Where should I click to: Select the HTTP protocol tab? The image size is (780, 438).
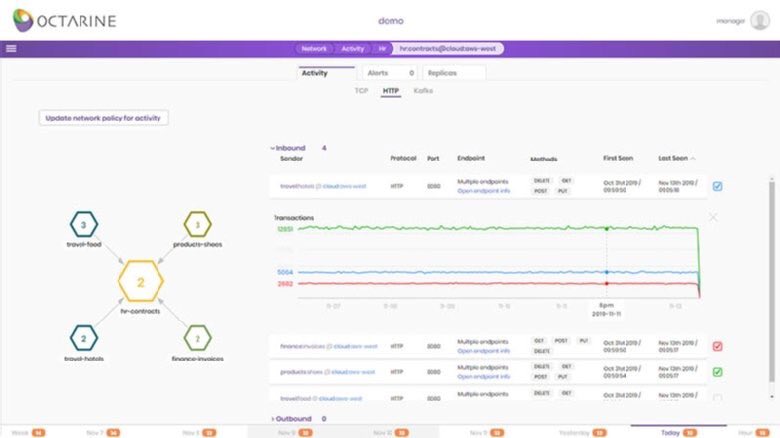(390, 91)
